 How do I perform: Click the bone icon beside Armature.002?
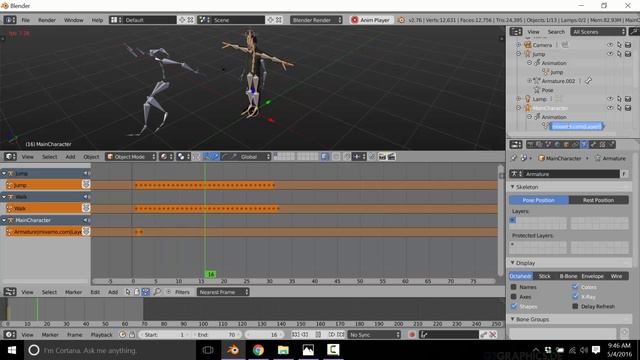pos(588,81)
